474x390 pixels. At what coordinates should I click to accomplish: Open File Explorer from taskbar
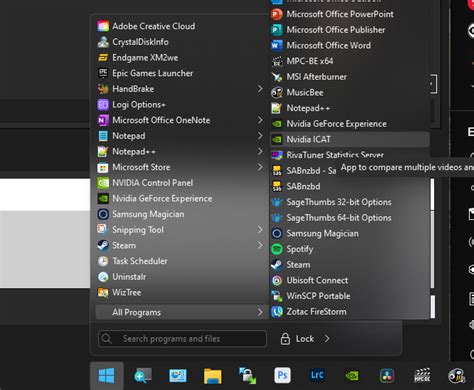213,376
